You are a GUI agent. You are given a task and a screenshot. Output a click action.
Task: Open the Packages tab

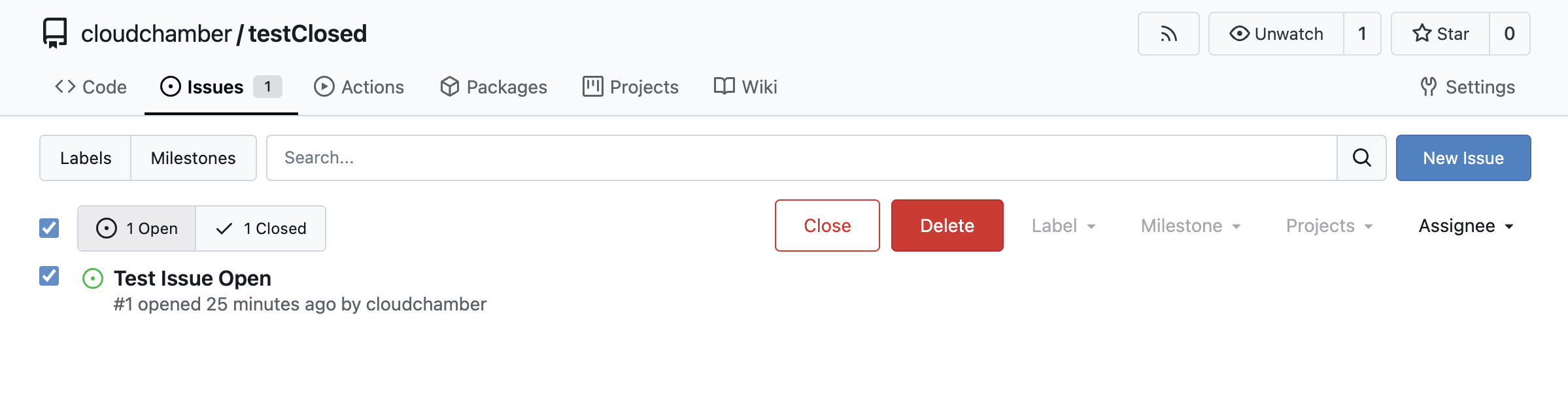click(x=494, y=87)
